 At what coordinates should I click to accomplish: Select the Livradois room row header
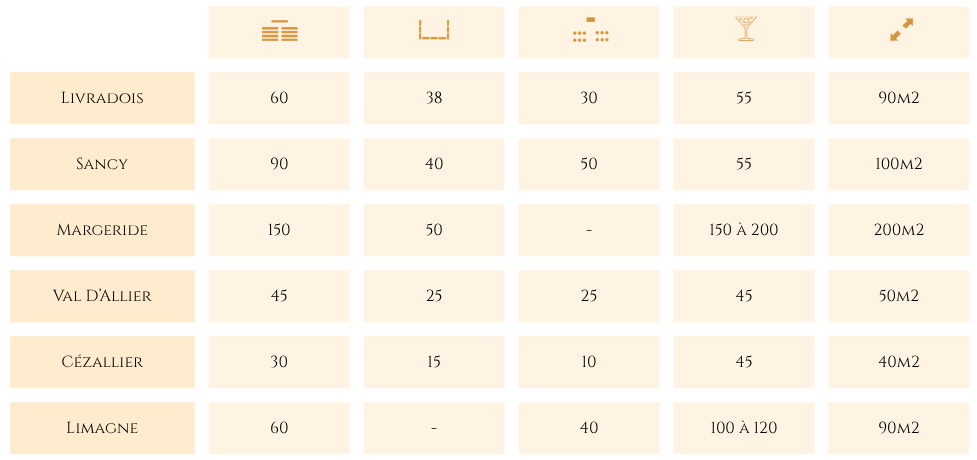click(x=102, y=98)
